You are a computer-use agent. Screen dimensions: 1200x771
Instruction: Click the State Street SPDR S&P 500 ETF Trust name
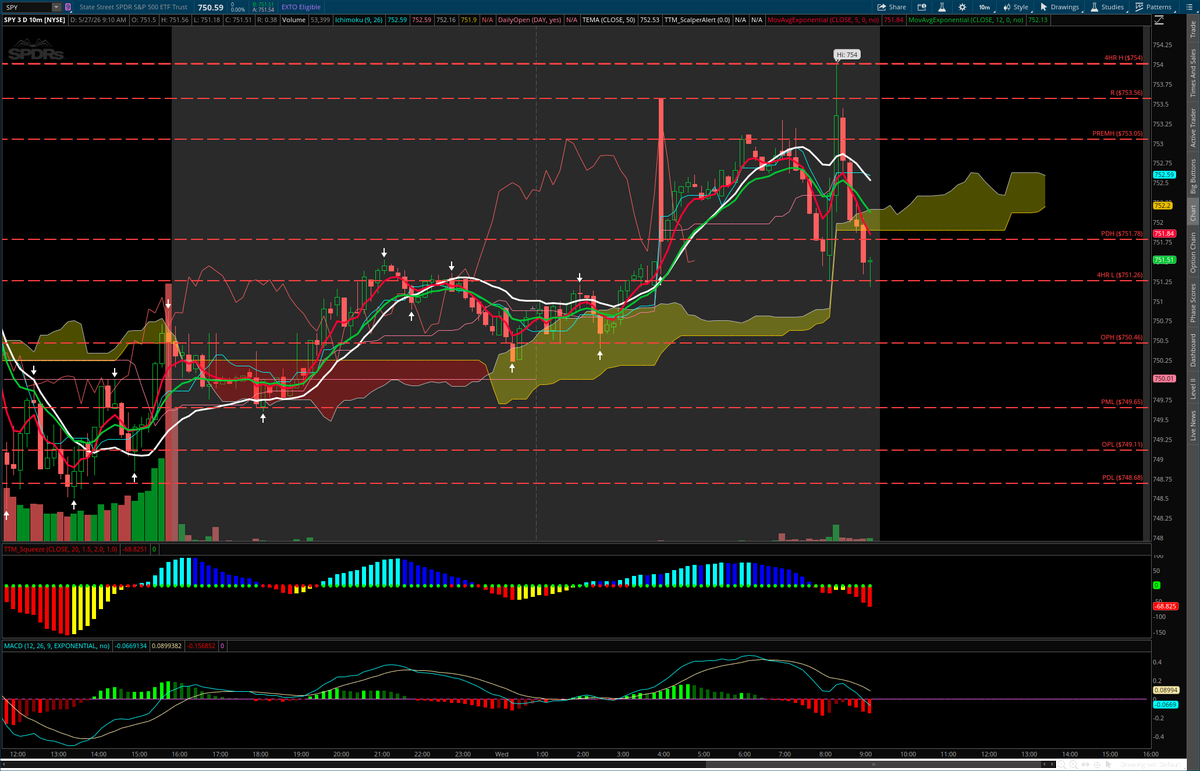pyautogui.click(x=133, y=7)
